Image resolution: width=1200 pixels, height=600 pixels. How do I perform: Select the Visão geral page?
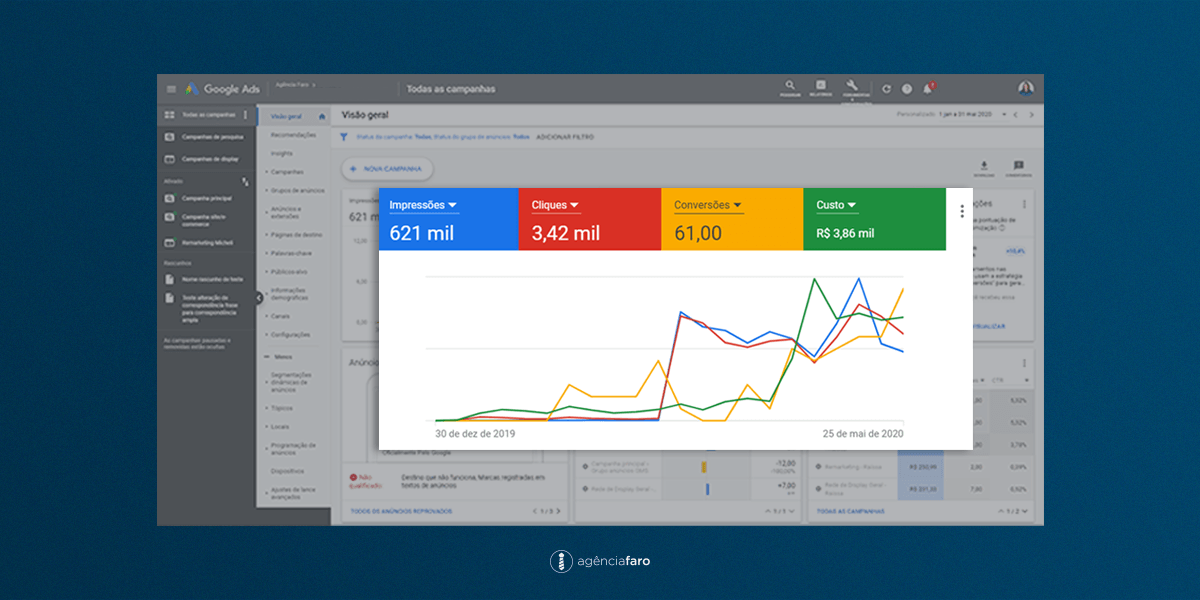[287, 116]
